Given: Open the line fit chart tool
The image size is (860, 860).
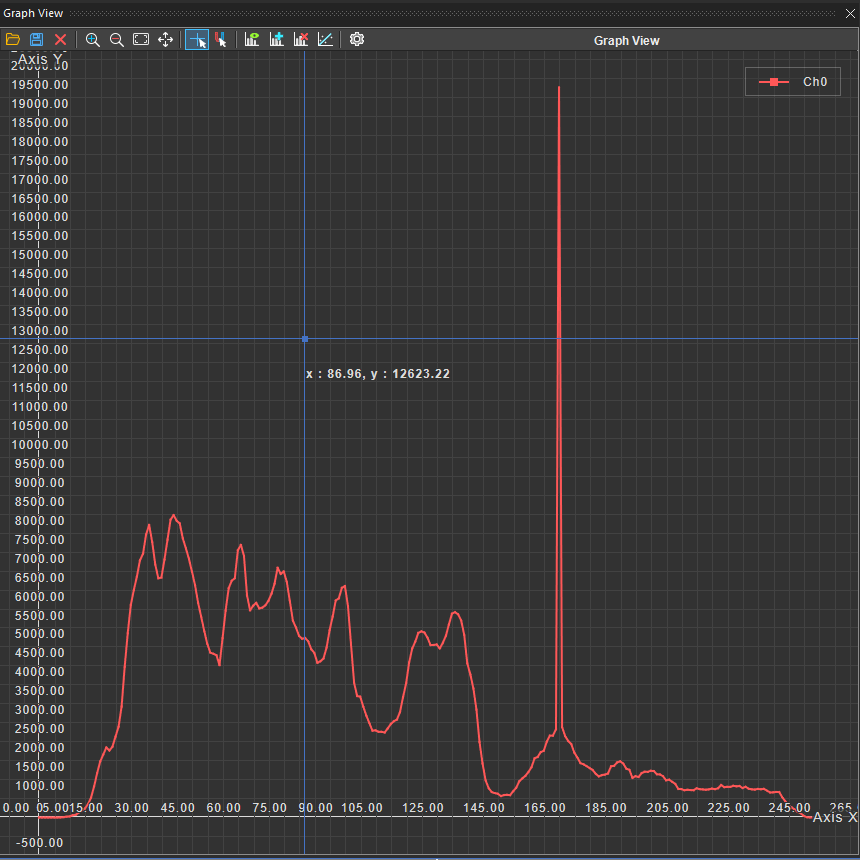Looking at the screenshot, I should pyautogui.click(x=325, y=39).
